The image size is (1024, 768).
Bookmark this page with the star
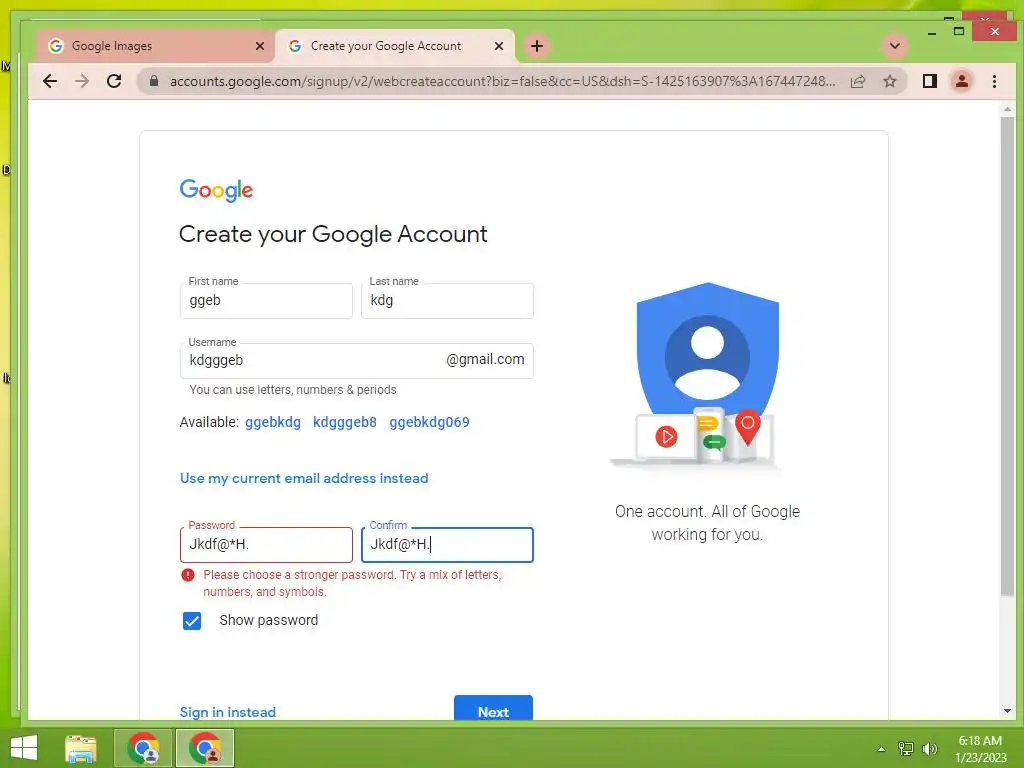click(889, 81)
